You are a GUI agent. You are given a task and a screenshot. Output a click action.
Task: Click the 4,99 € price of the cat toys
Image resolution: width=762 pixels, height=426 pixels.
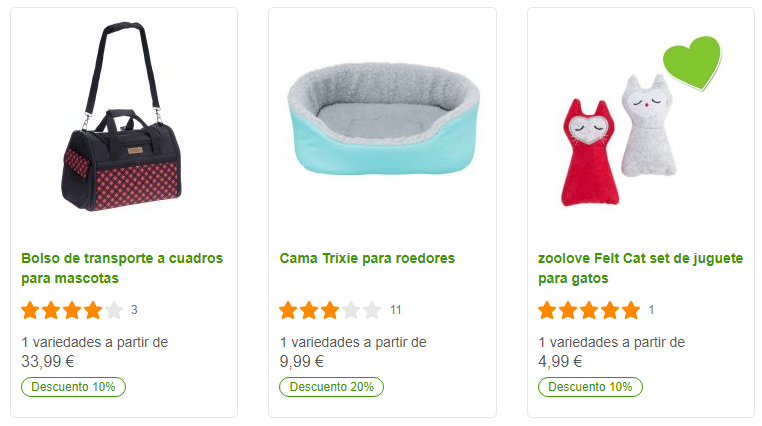coord(560,361)
